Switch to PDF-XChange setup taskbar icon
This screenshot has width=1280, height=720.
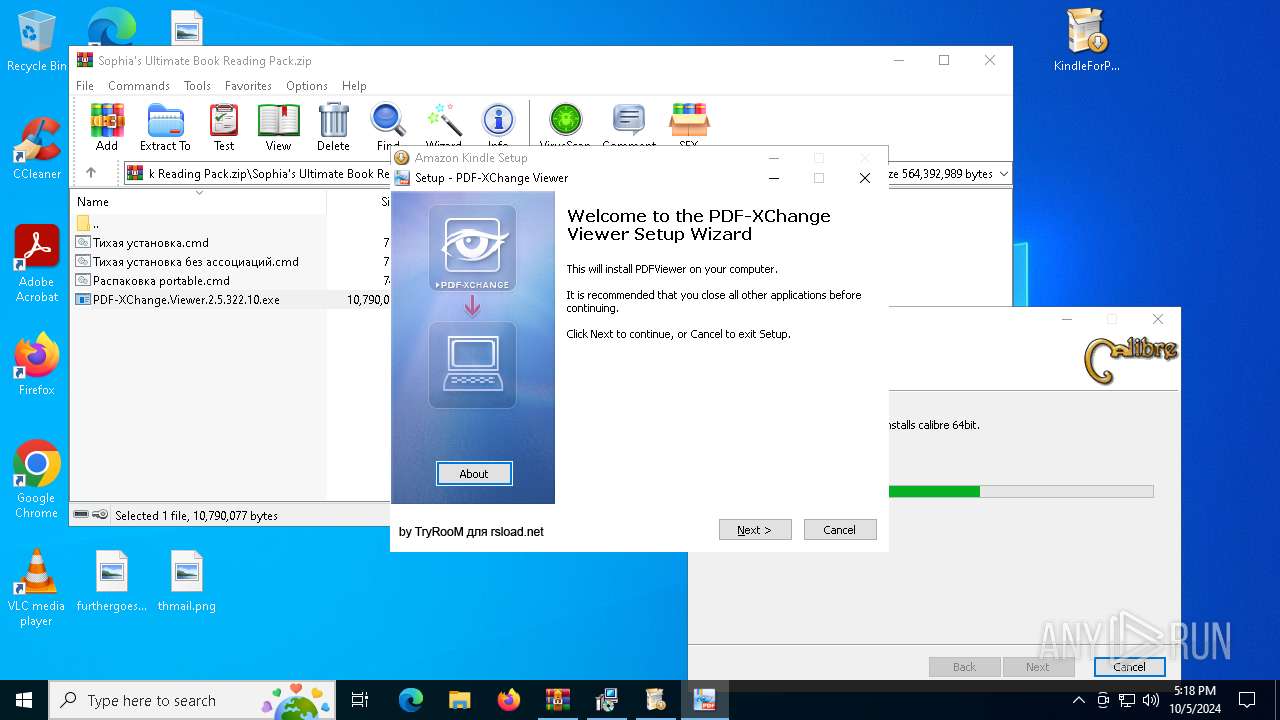click(705, 700)
